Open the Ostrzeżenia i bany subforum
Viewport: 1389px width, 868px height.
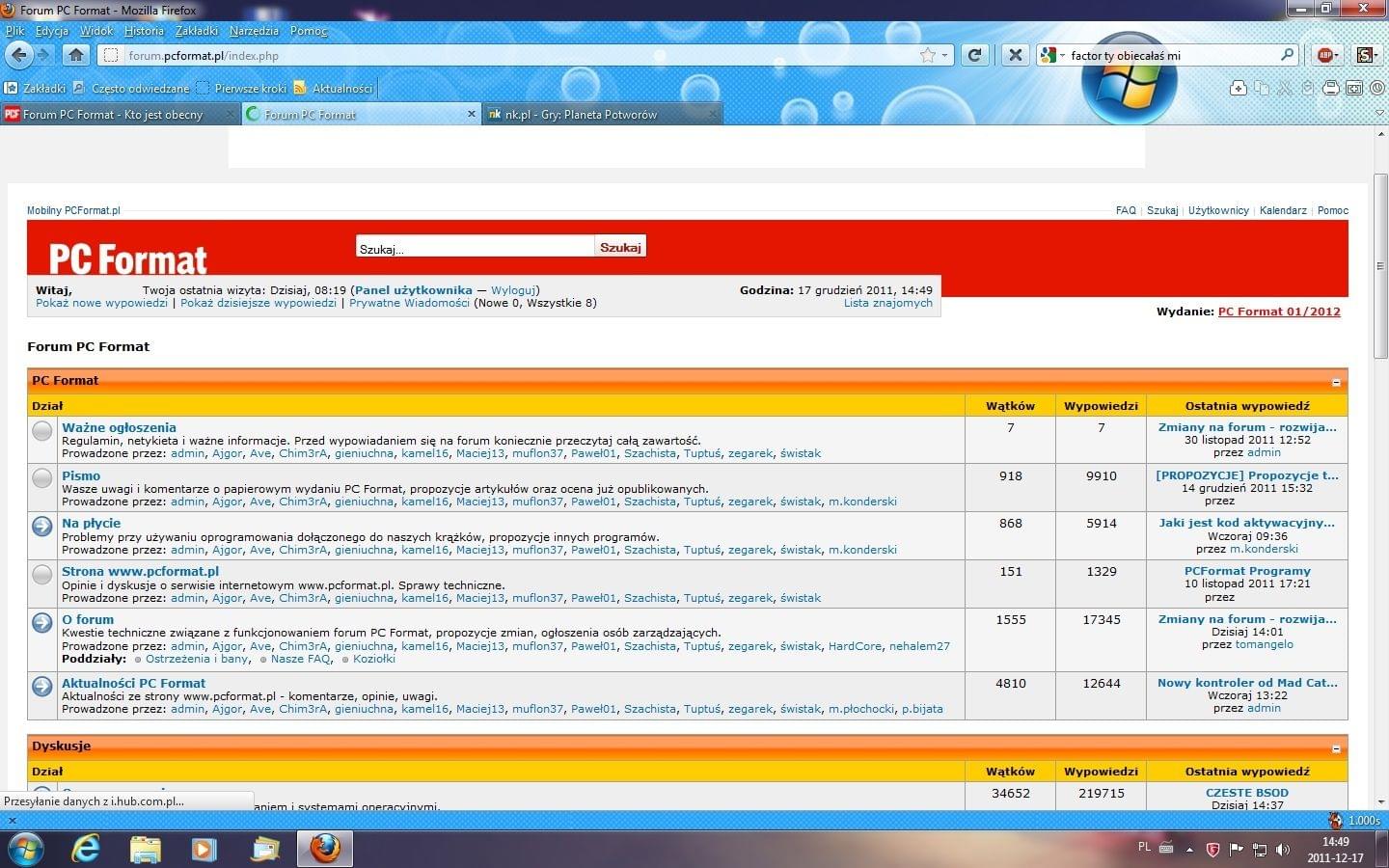[197, 659]
